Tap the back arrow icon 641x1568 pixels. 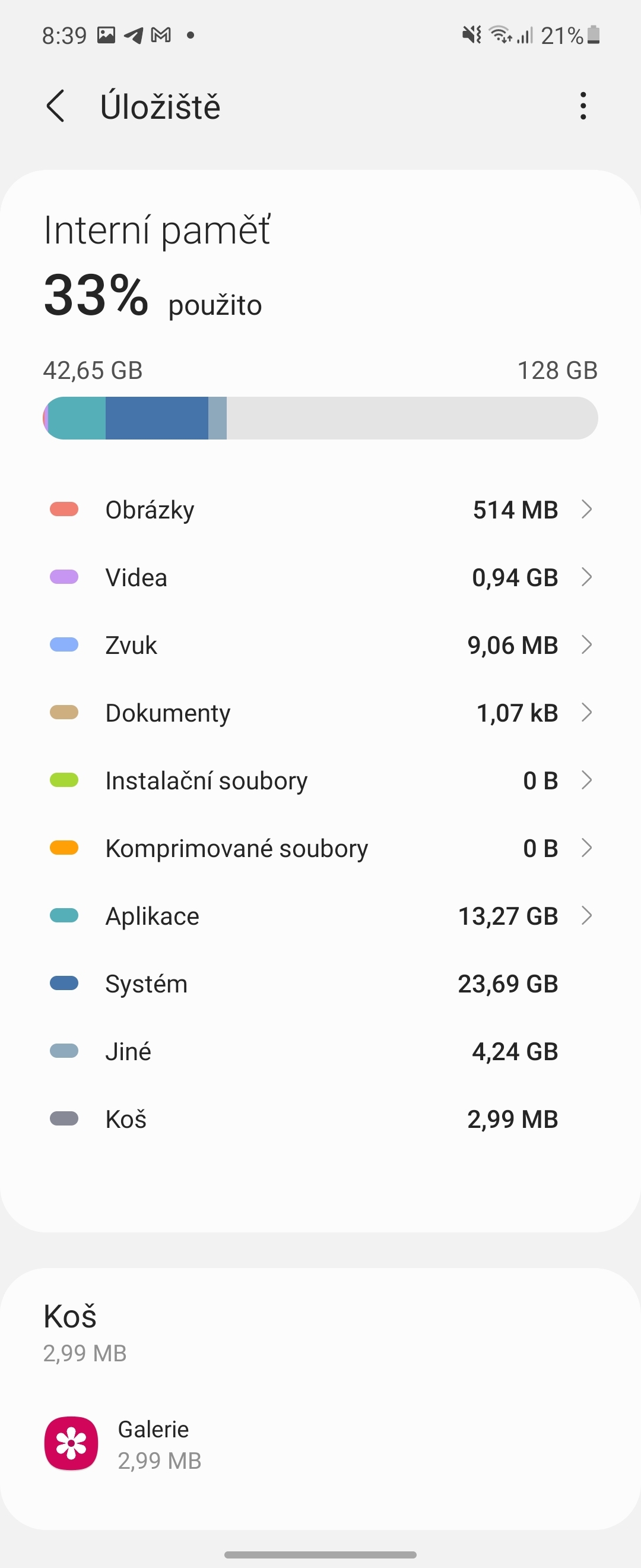(x=55, y=106)
